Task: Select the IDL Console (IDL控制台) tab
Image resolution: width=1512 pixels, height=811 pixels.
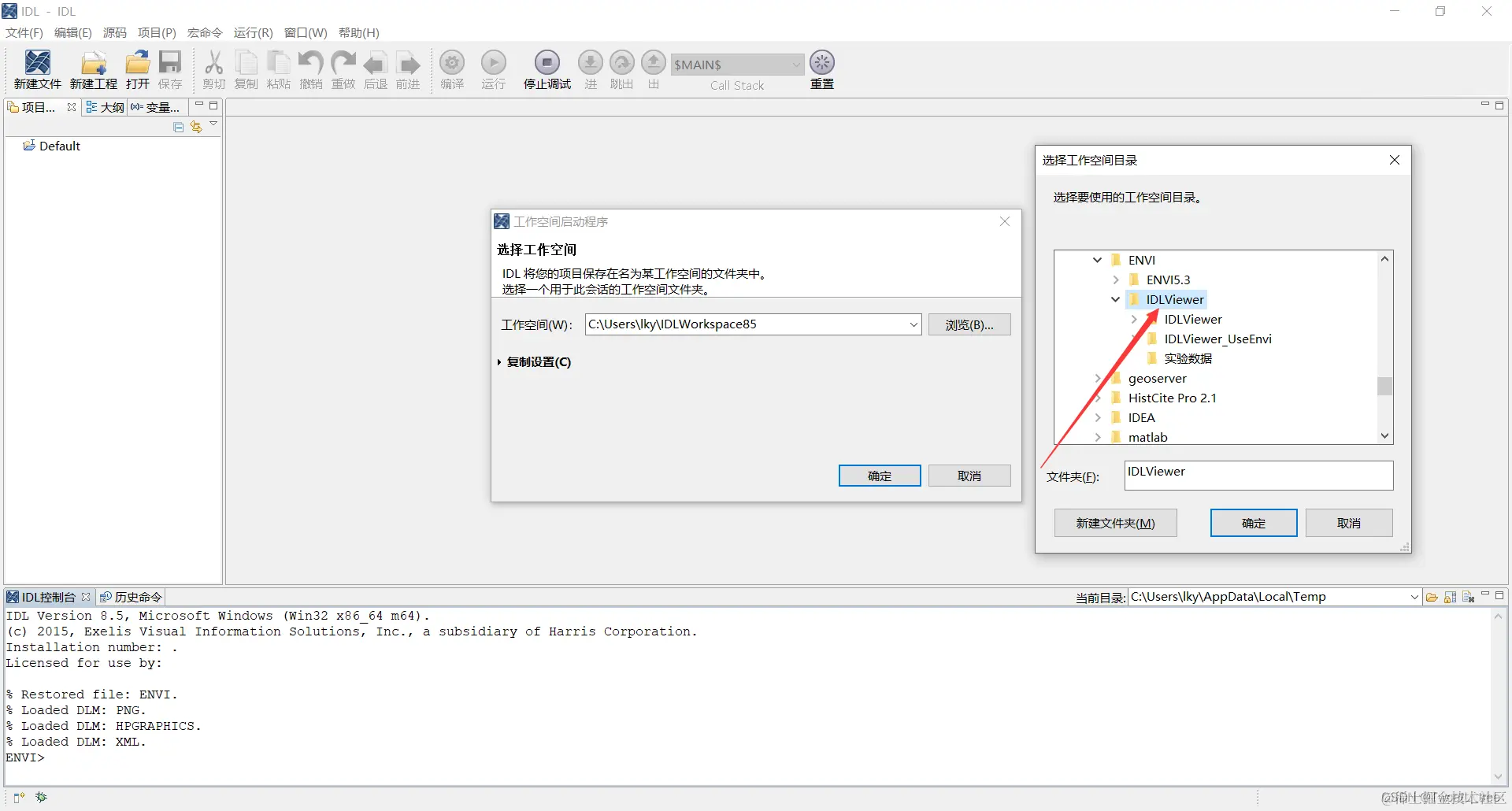Action: pyautogui.click(x=49, y=598)
